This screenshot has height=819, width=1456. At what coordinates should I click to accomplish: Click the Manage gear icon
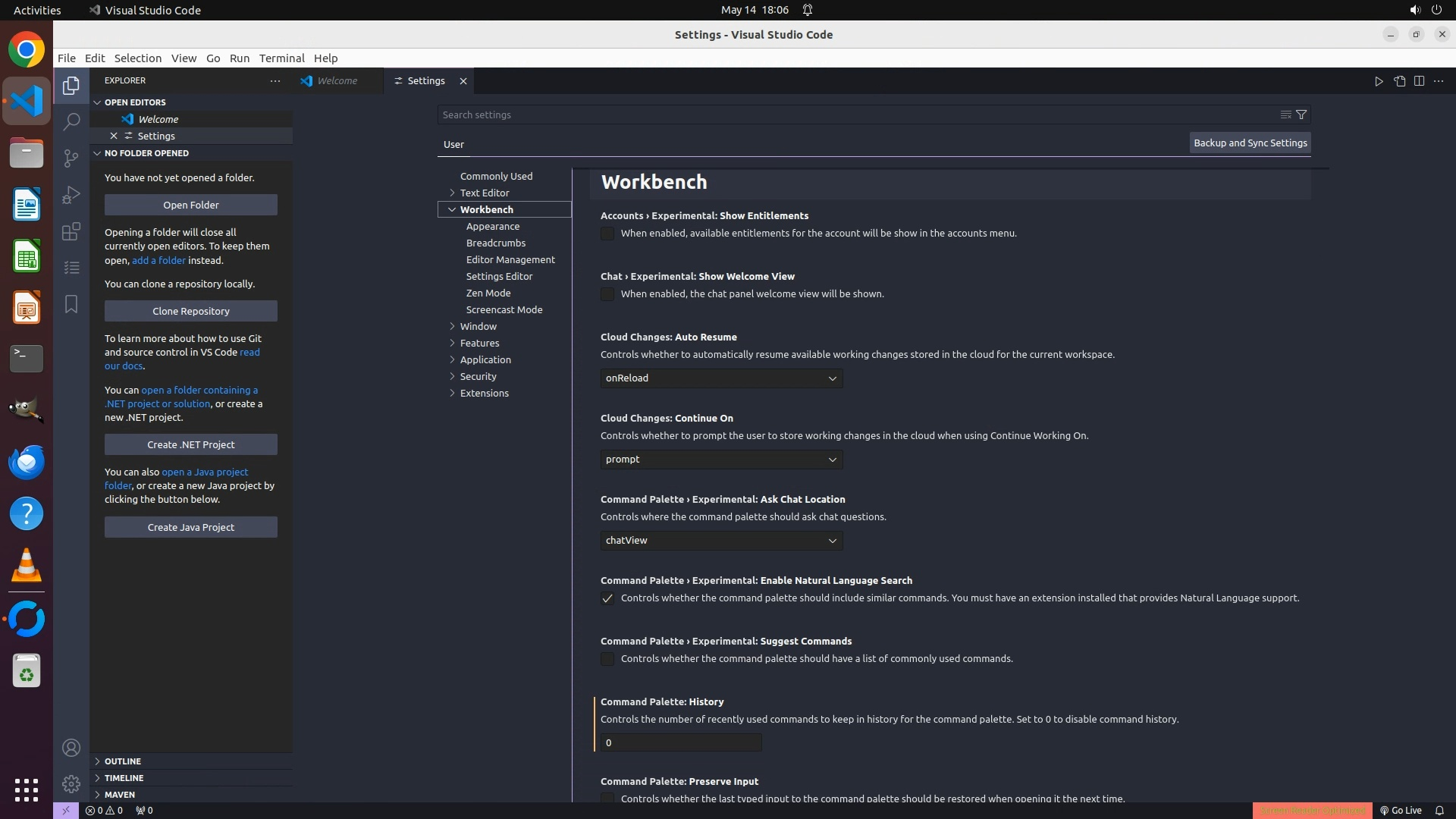(x=71, y=783)
